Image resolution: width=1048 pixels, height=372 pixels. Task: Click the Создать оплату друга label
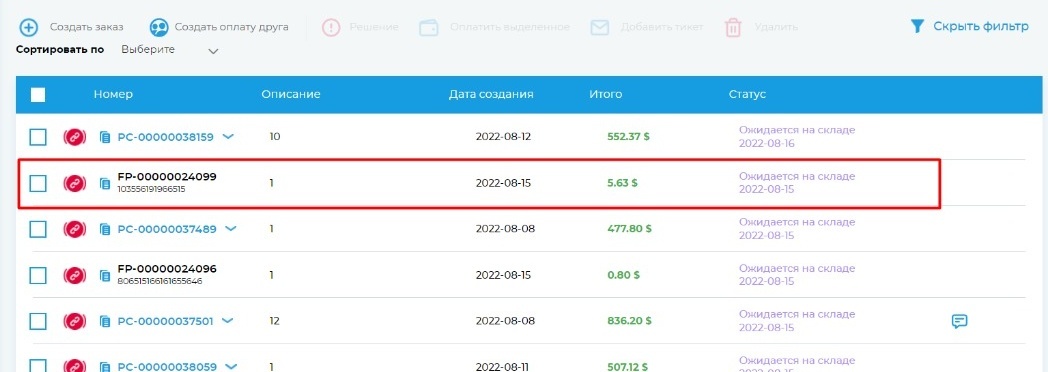(232, 27)
